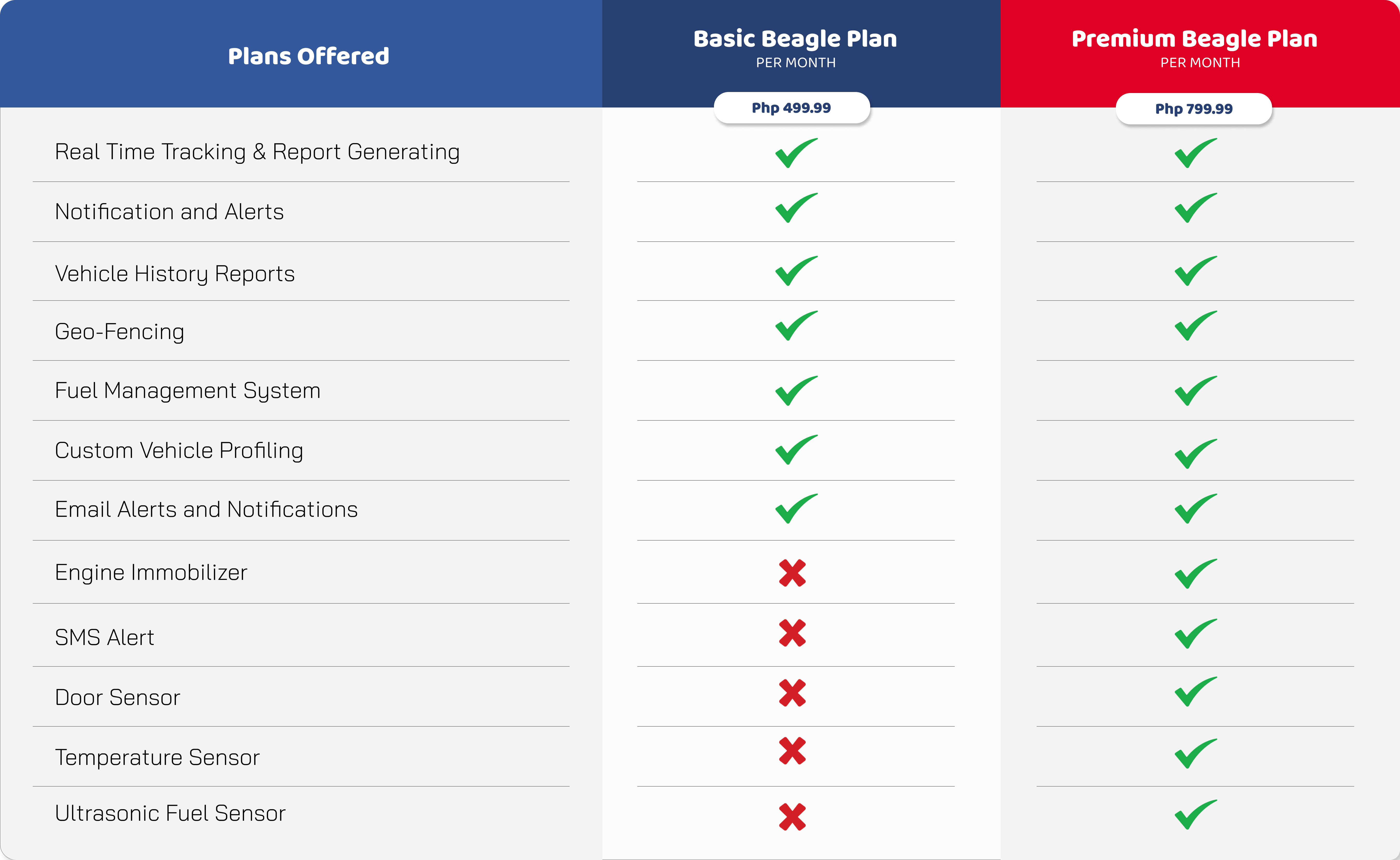Click the Notification and Alerts feature label

tap(169, 212)
